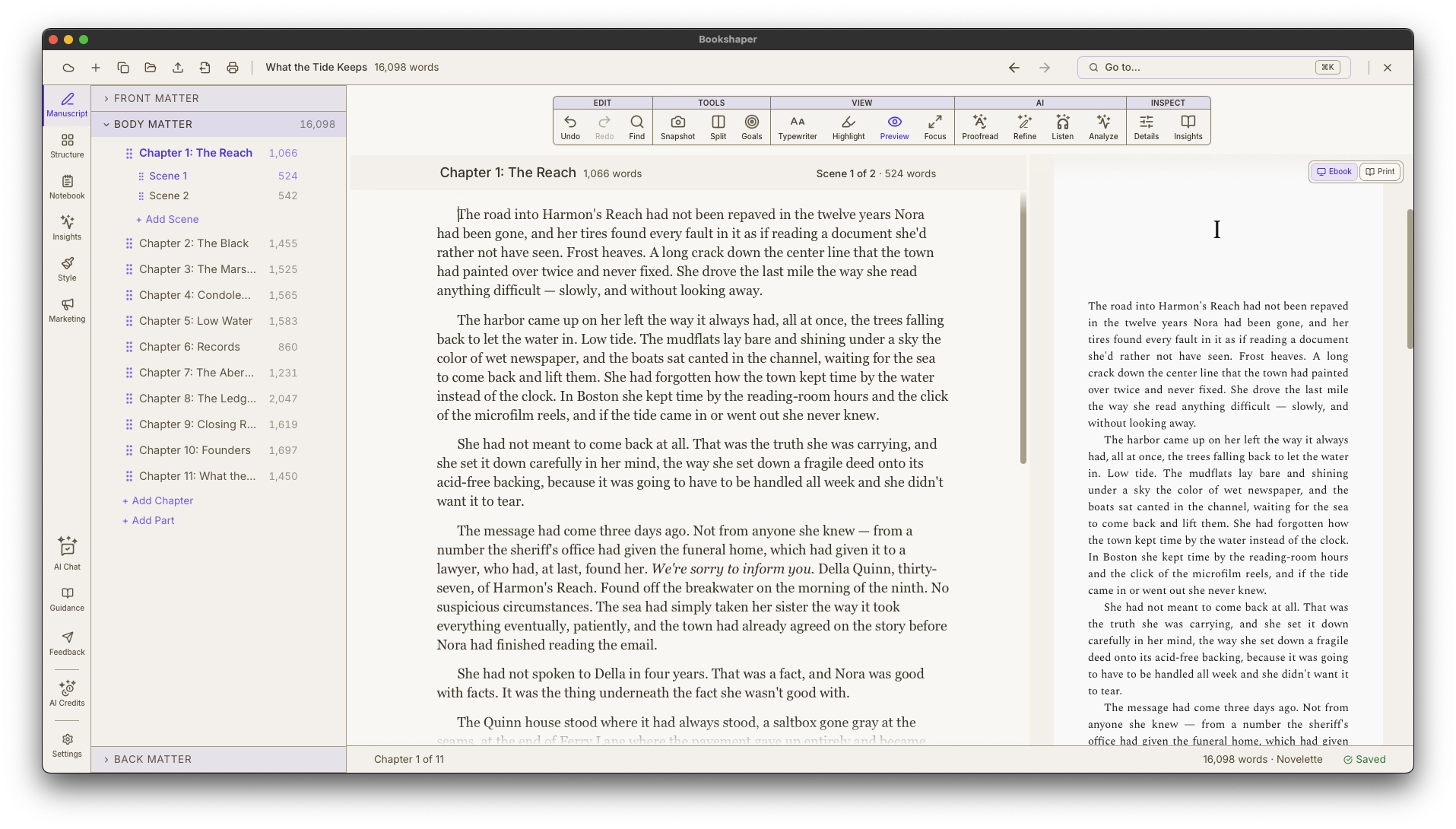1456x829 pixels.
Task: Switch preview to Print mode
Action: point(1380,172)
